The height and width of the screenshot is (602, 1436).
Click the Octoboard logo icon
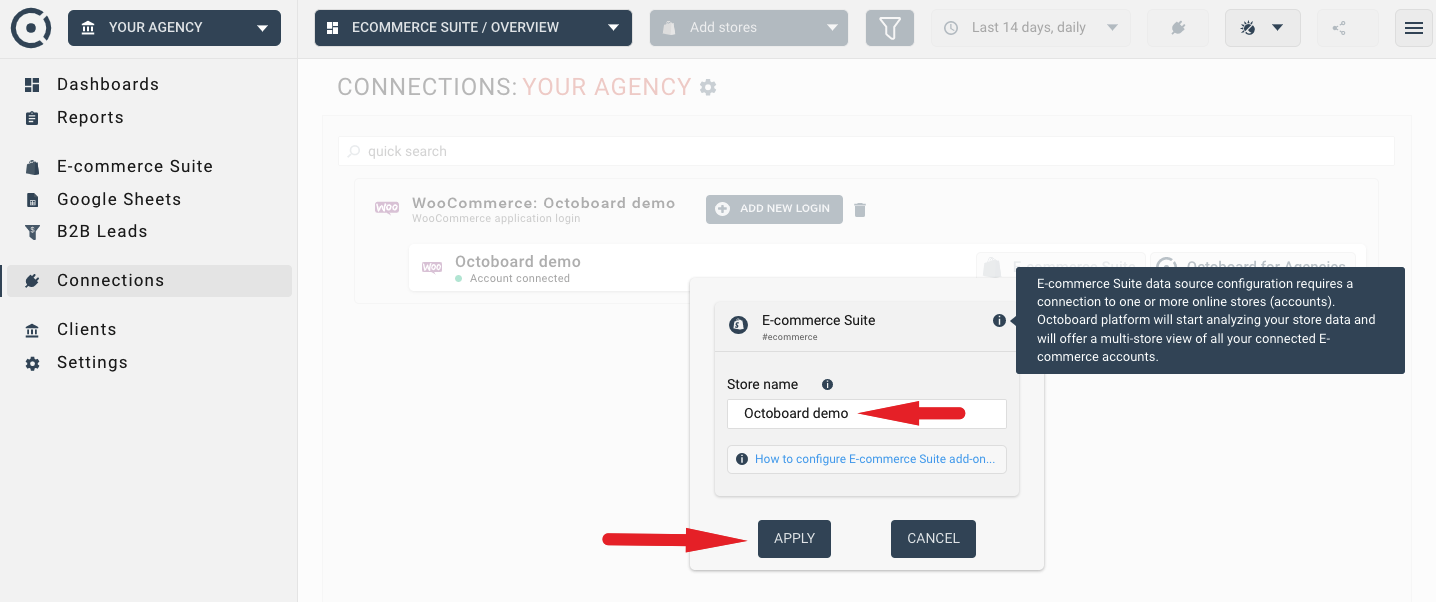(30, 28)
